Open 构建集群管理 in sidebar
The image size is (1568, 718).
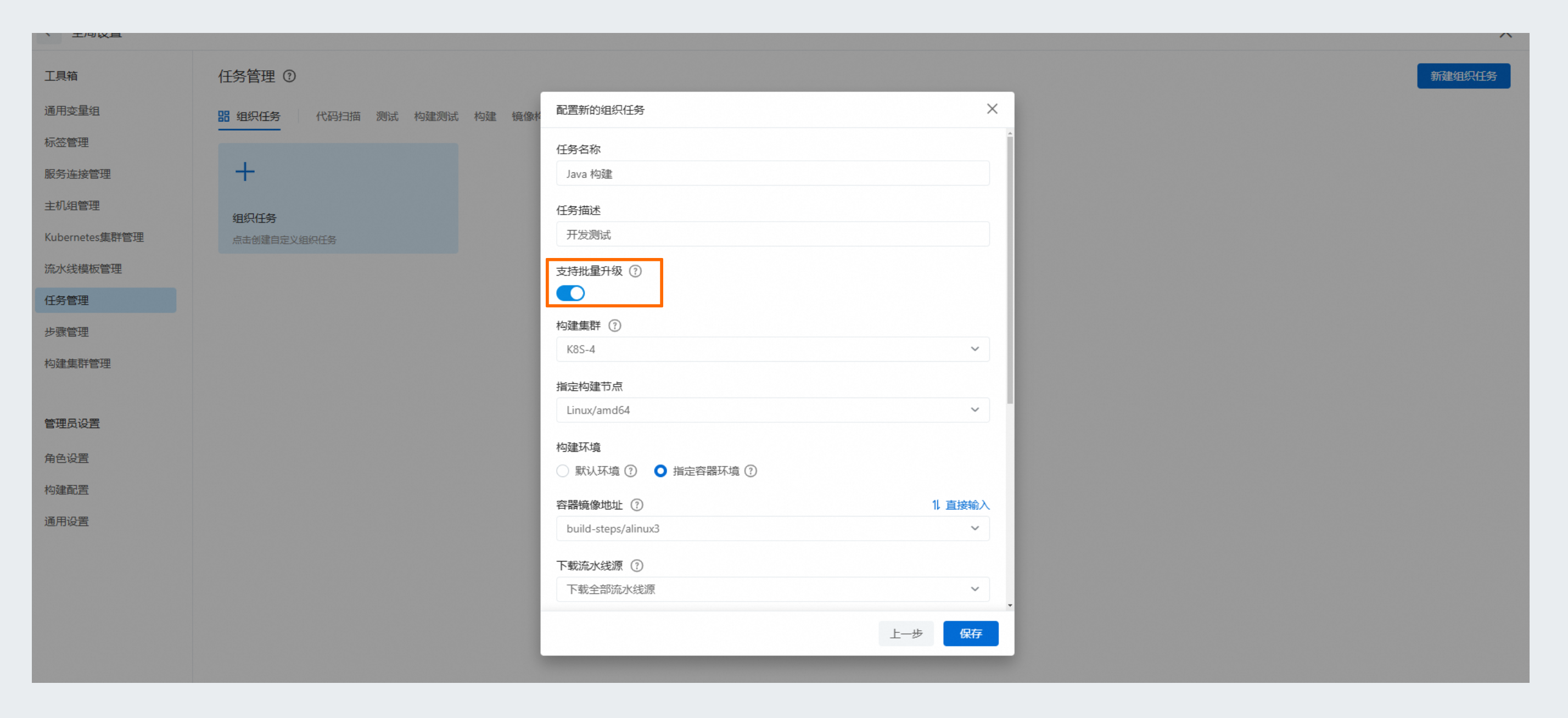[x=77, y=364]
